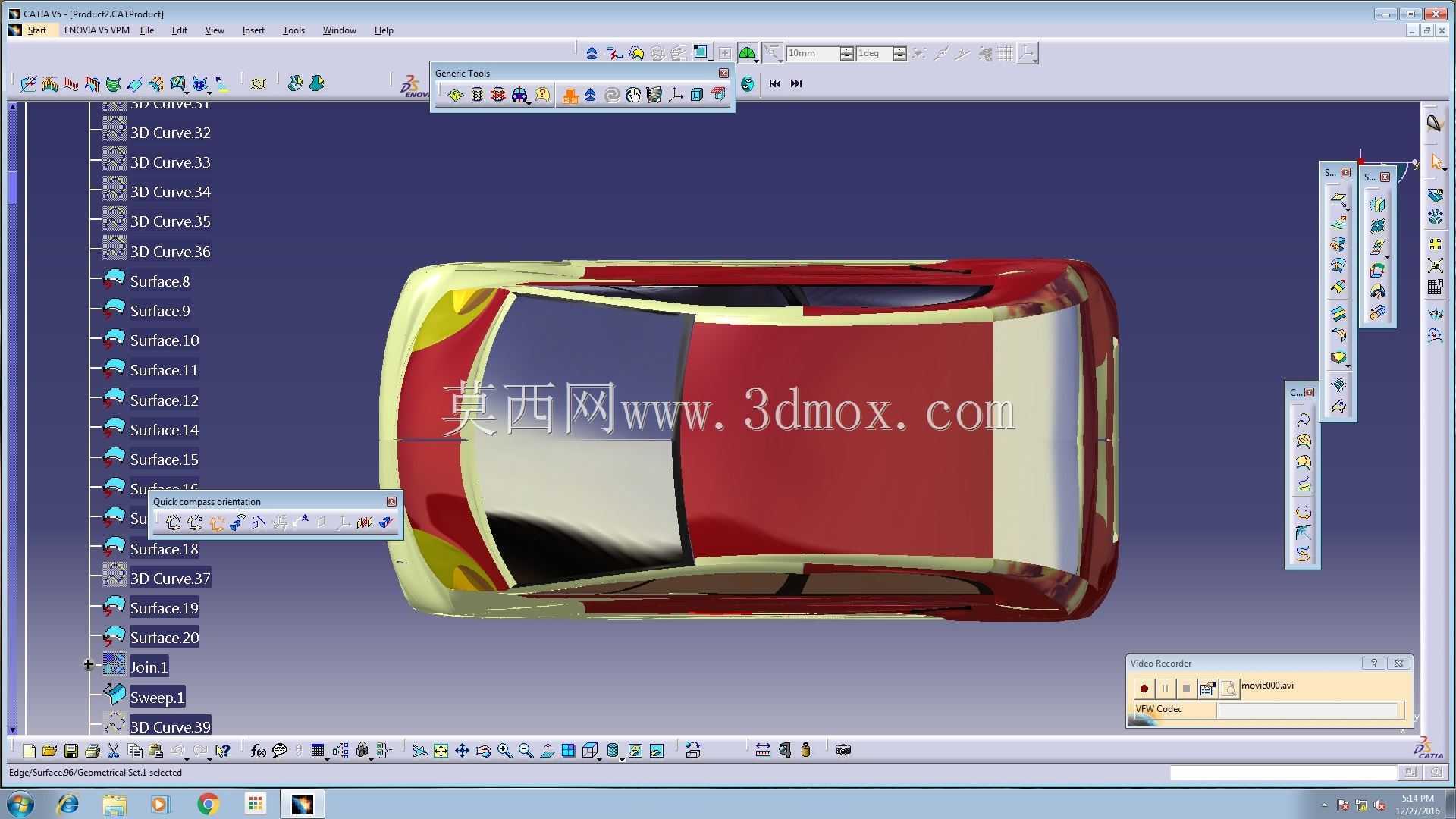Image resolution: width=1456 pixels, height=819 pixels.
Task: Click the axis system icon in Generic Tools
Action: coord(676,95)
